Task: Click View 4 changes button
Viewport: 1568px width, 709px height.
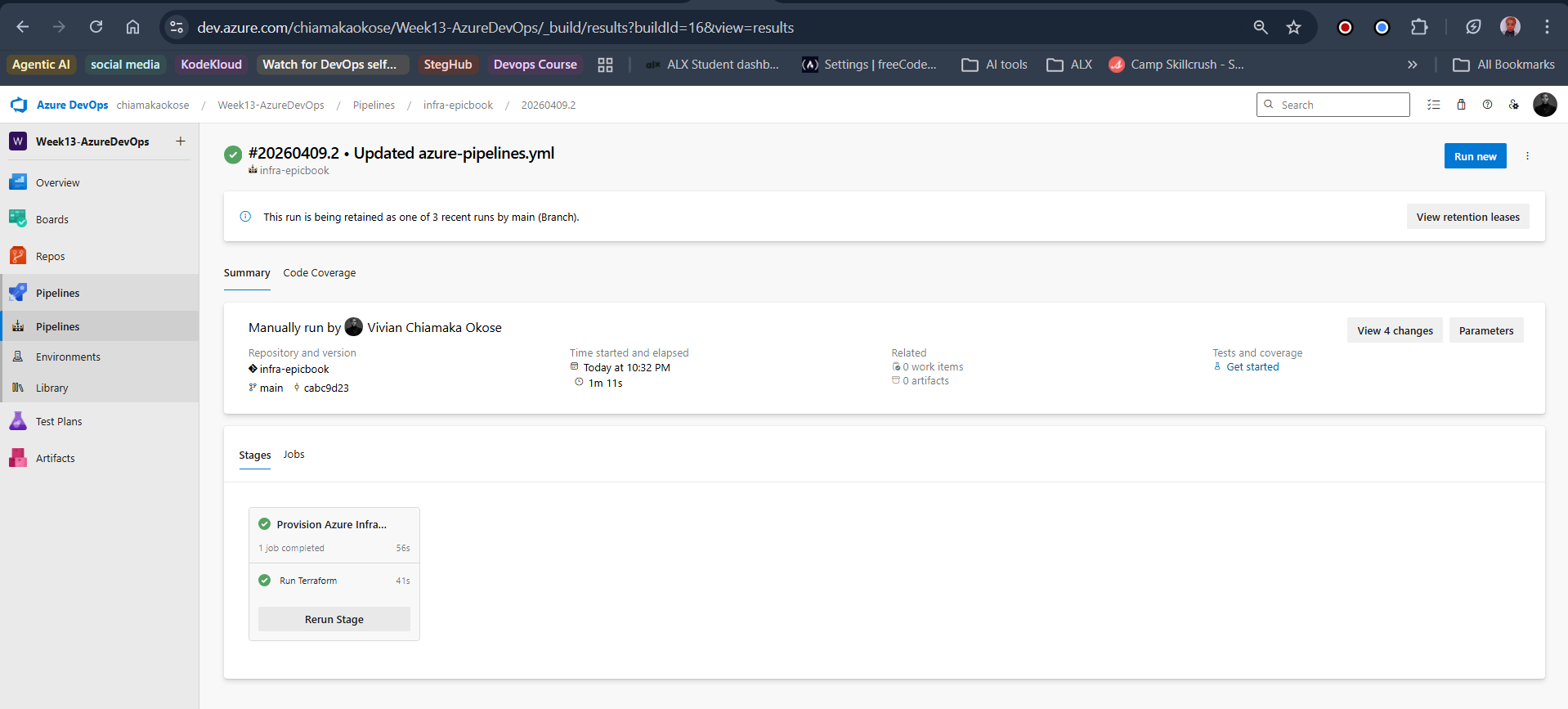Action: (1395, 330)
